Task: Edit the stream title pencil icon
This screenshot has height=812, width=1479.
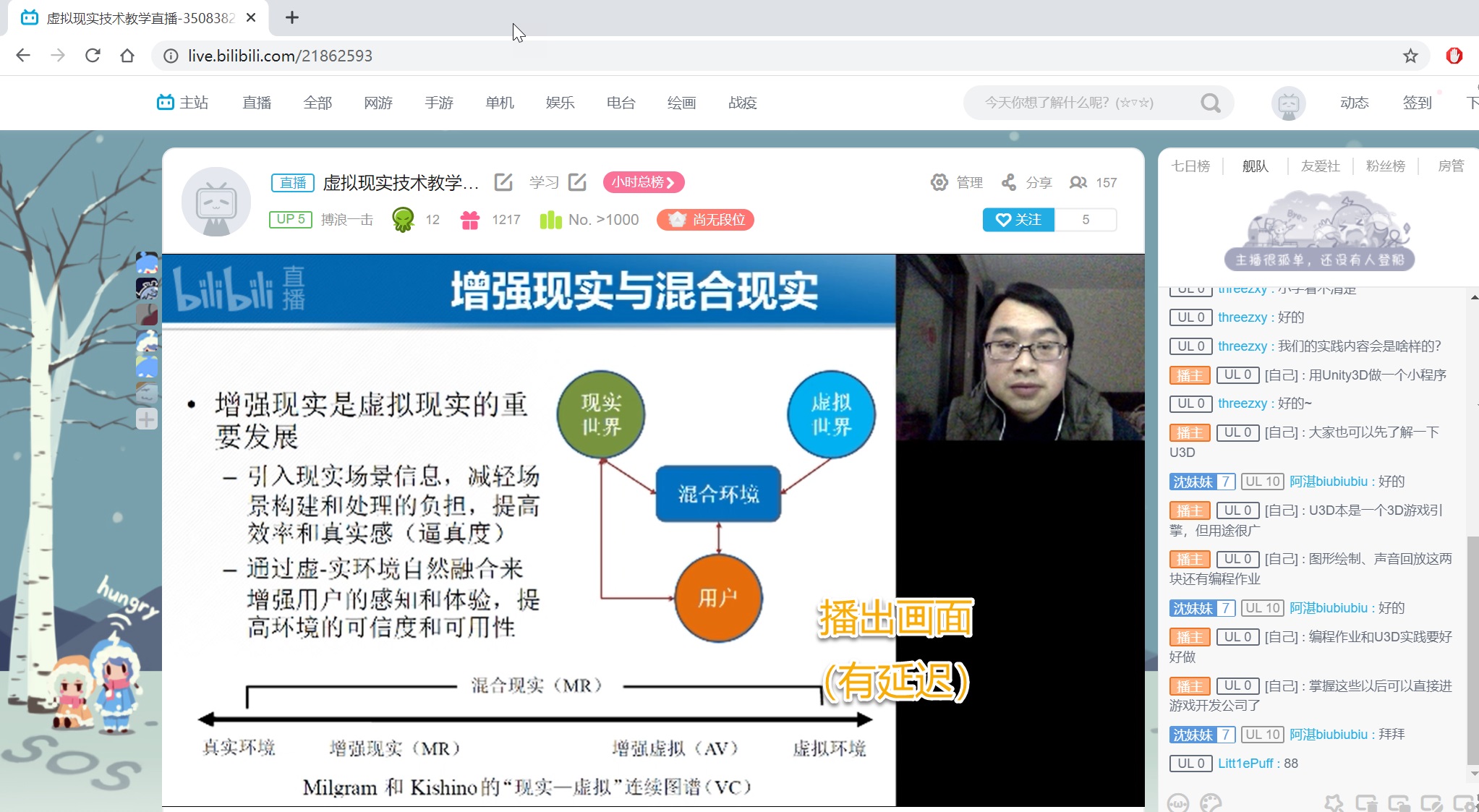Action: [503, 182]
